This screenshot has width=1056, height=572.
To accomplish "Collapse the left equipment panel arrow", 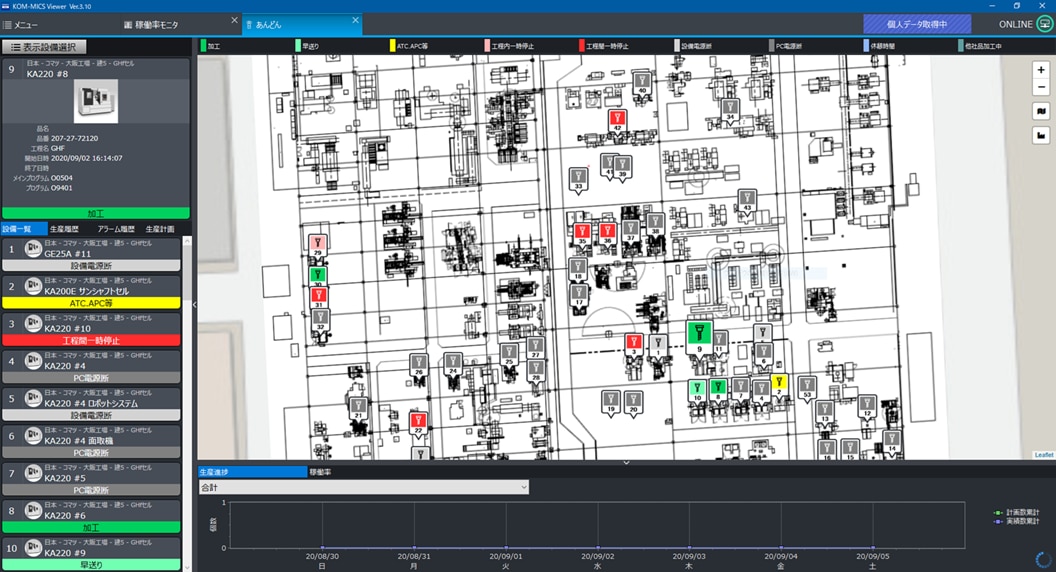I will pyautogui.click(x=194, y=305).
